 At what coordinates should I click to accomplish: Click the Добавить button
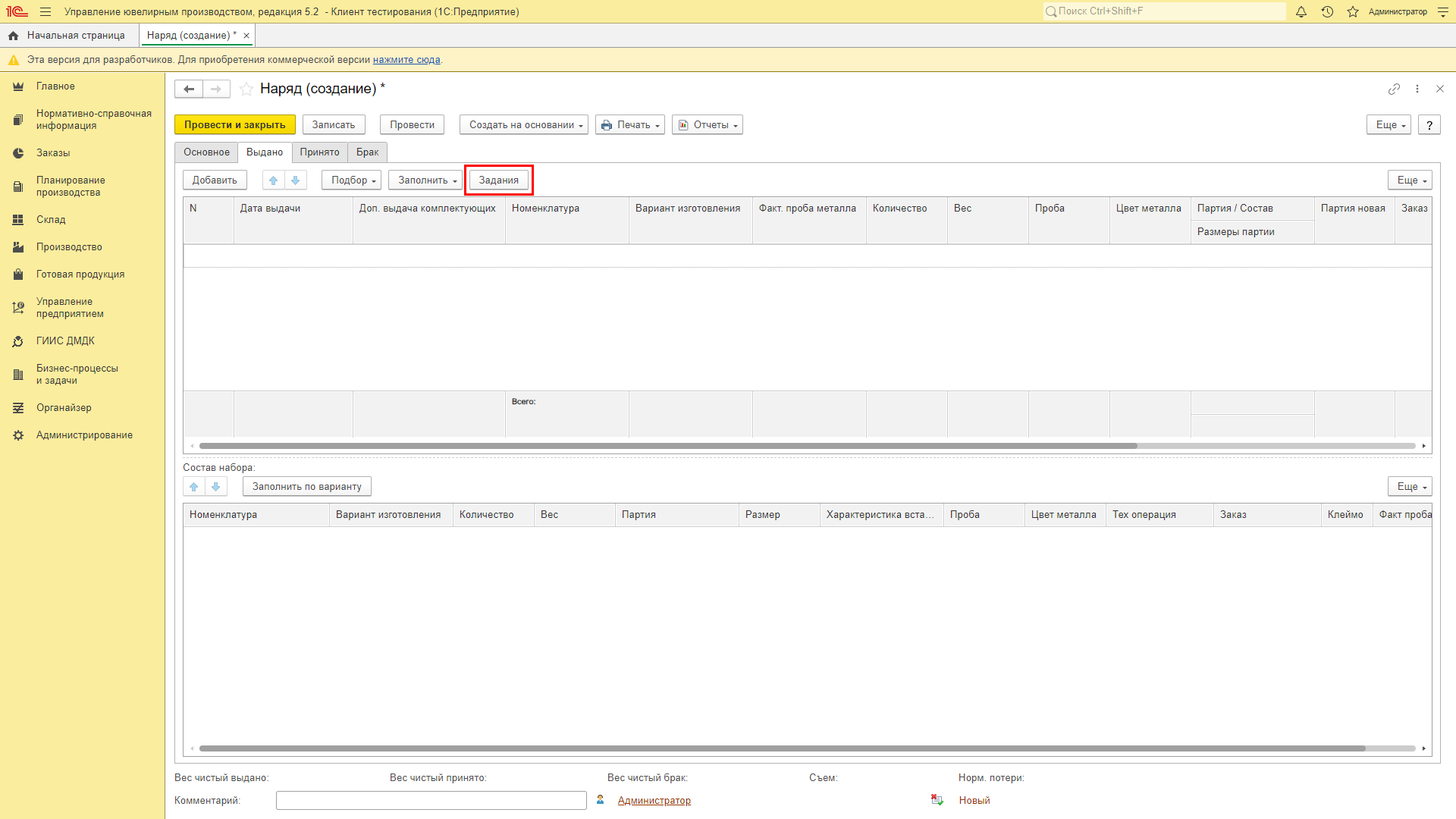point(215,180)
